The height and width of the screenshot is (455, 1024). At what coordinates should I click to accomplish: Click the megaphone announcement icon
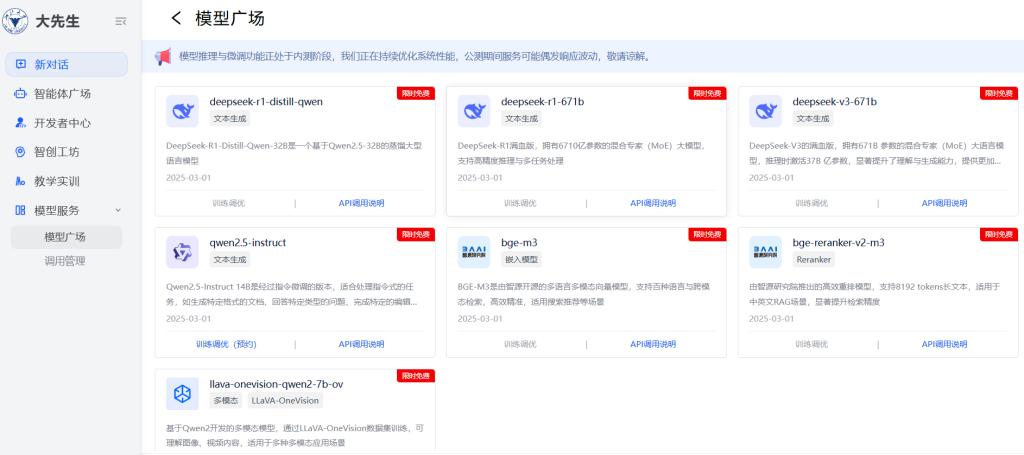(163, 57)
